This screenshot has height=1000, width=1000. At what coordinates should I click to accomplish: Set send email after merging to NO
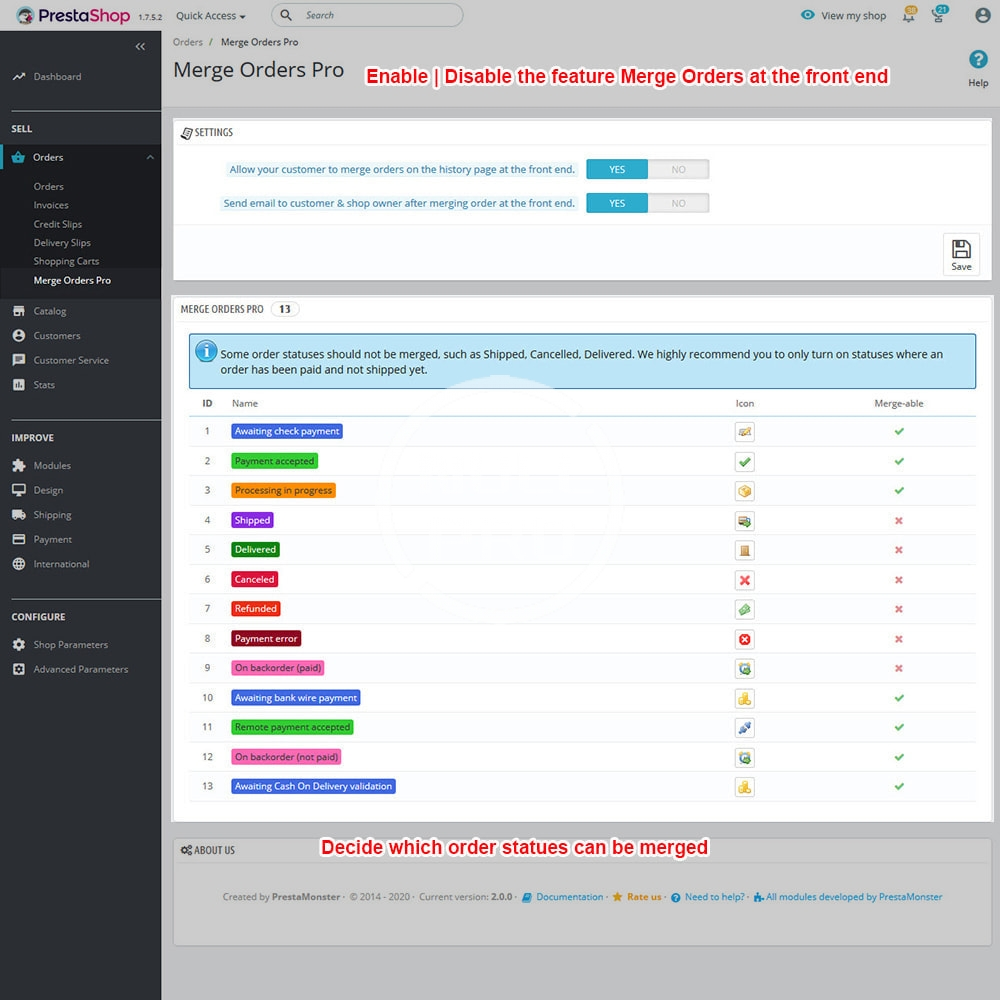coord(678,203)
